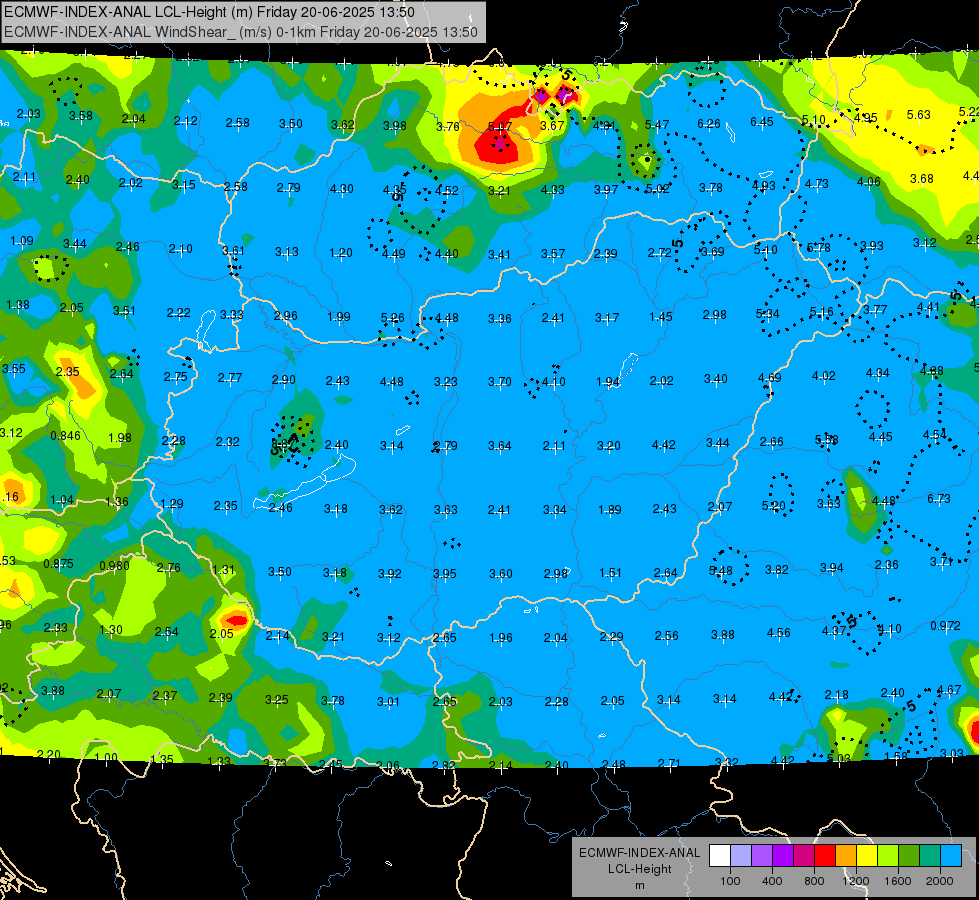Click the grid value 5.20
This screenshot has width=979, height=900.
point(774,506)
